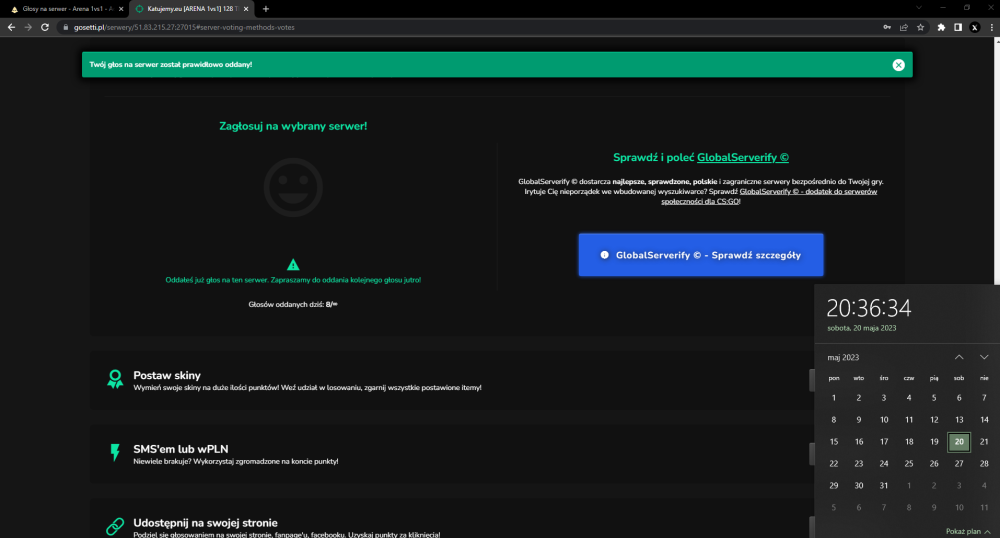Open the GlobalServerify © heading link
The image size is (1000, 538).
[x=742, y=157]
